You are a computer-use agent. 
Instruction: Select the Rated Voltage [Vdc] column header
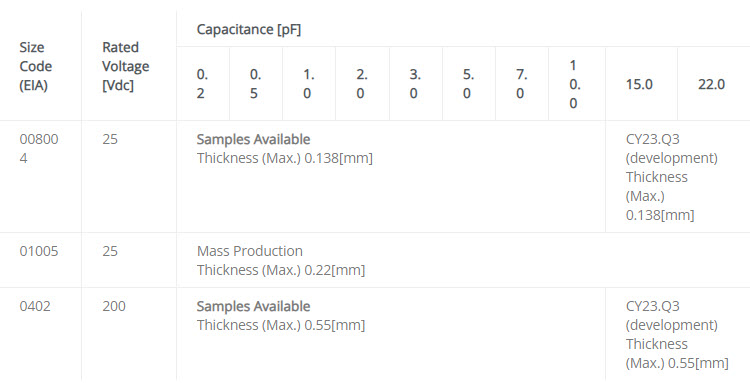(125, 66)
